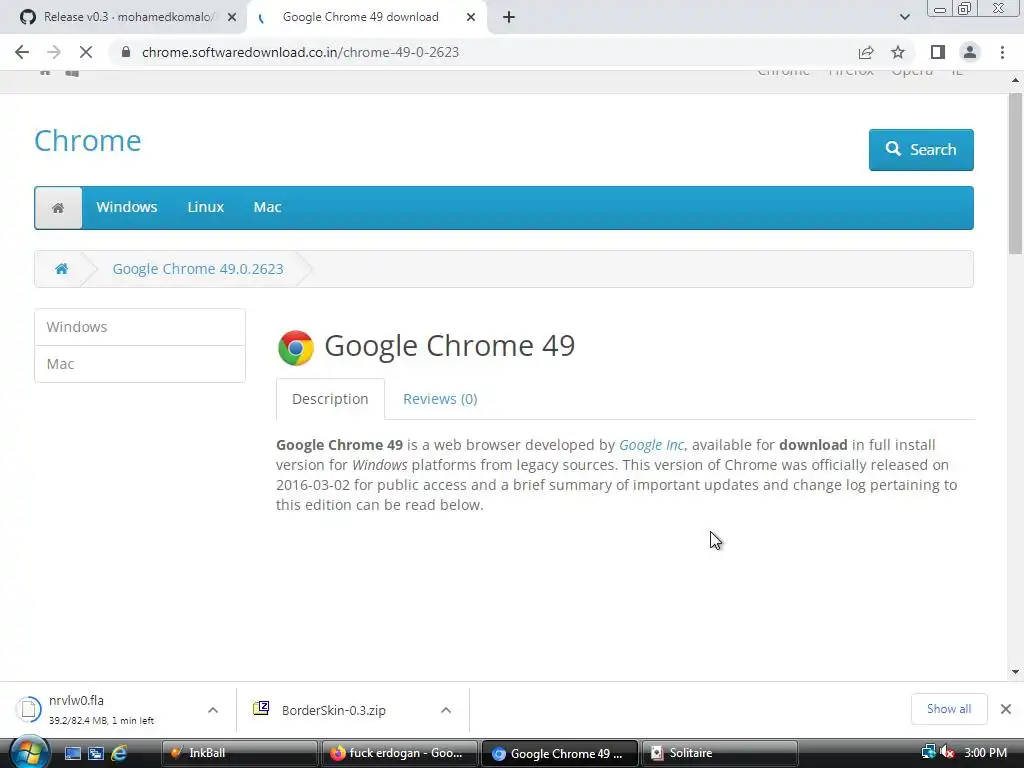Select the Google Chrome 49 download tab
This screenshot has height=768, width=1024.
click(x=360, y=17)
